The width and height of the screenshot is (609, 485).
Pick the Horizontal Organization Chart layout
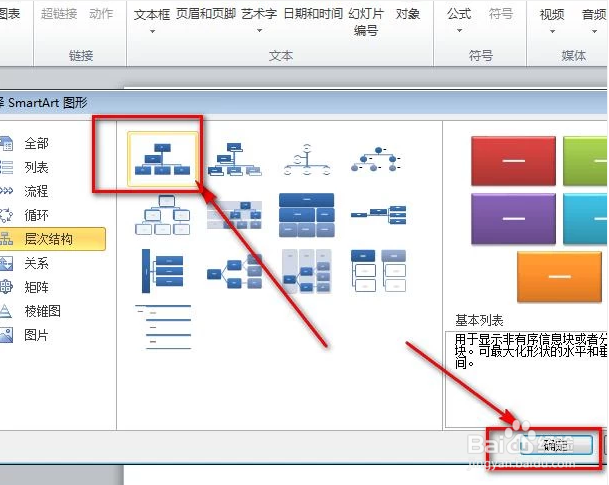378,215
